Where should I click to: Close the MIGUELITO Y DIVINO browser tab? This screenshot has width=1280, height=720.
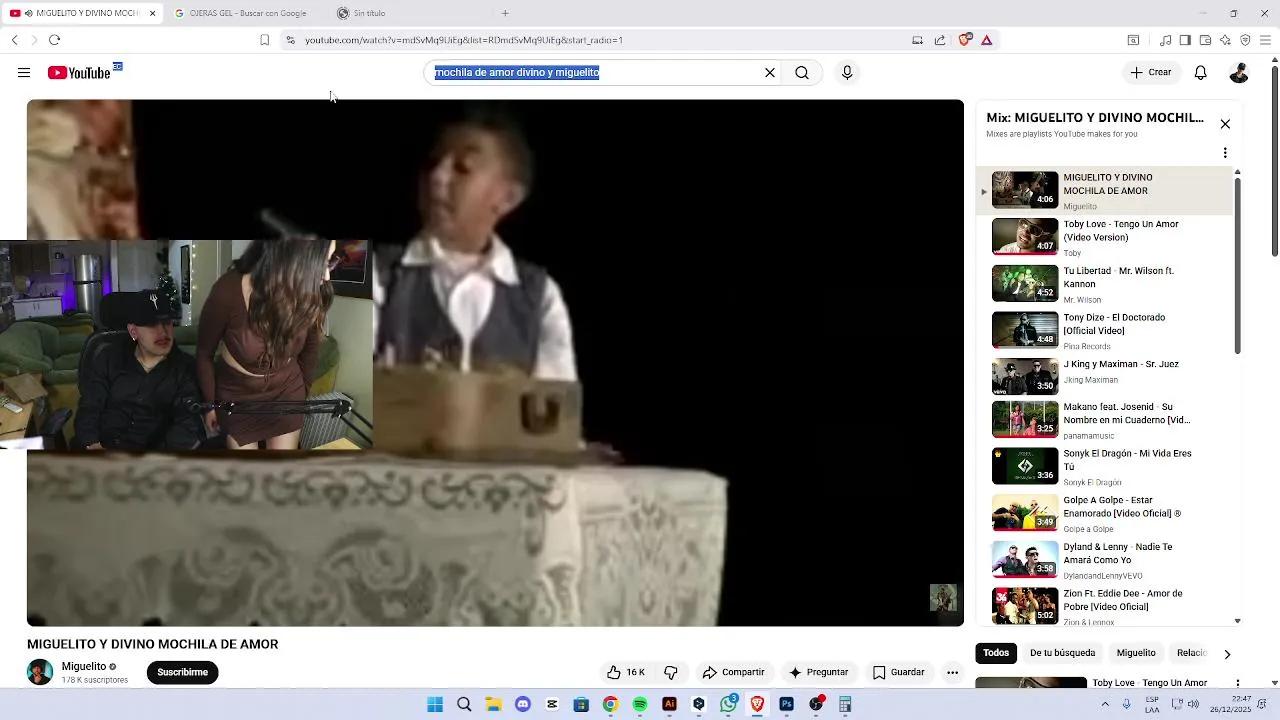point(152,13)
